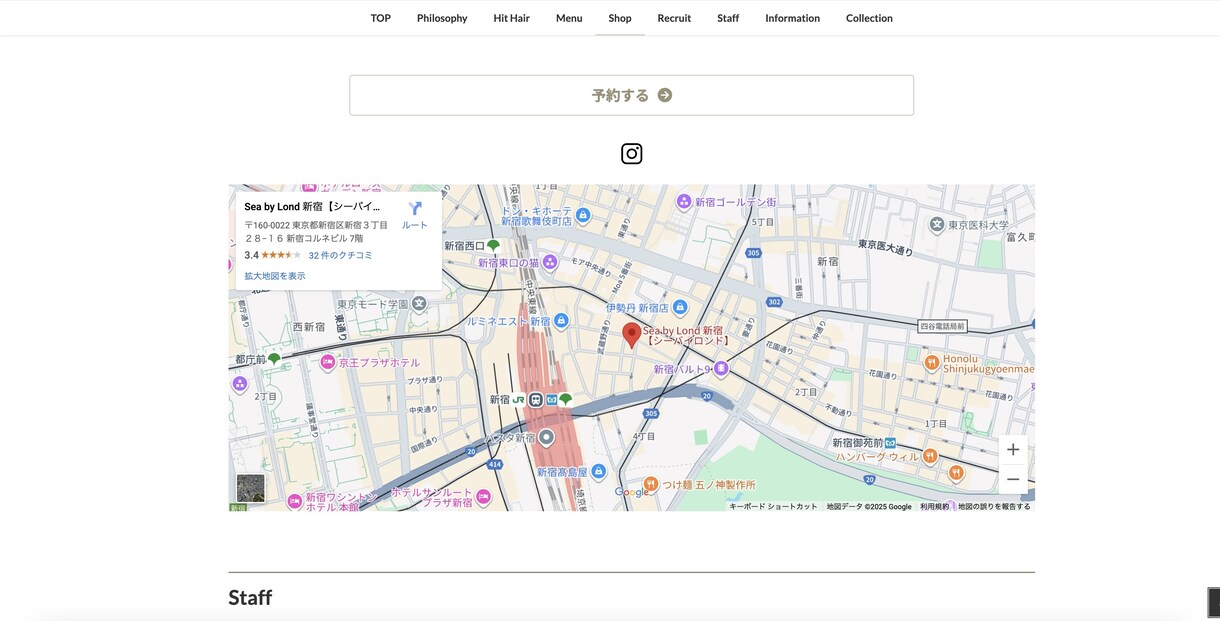Screen dimensions: 1220x621
Task: Click the 東京モード学園 school icon
Action: [420, 303]
